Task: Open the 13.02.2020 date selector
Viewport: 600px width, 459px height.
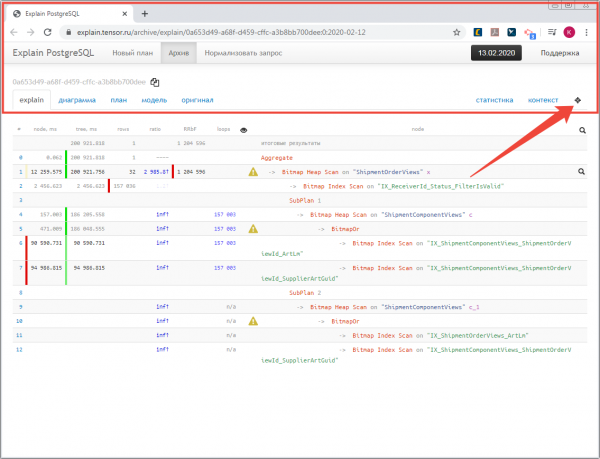Action: pyautogui.click(x=499, y=53)
